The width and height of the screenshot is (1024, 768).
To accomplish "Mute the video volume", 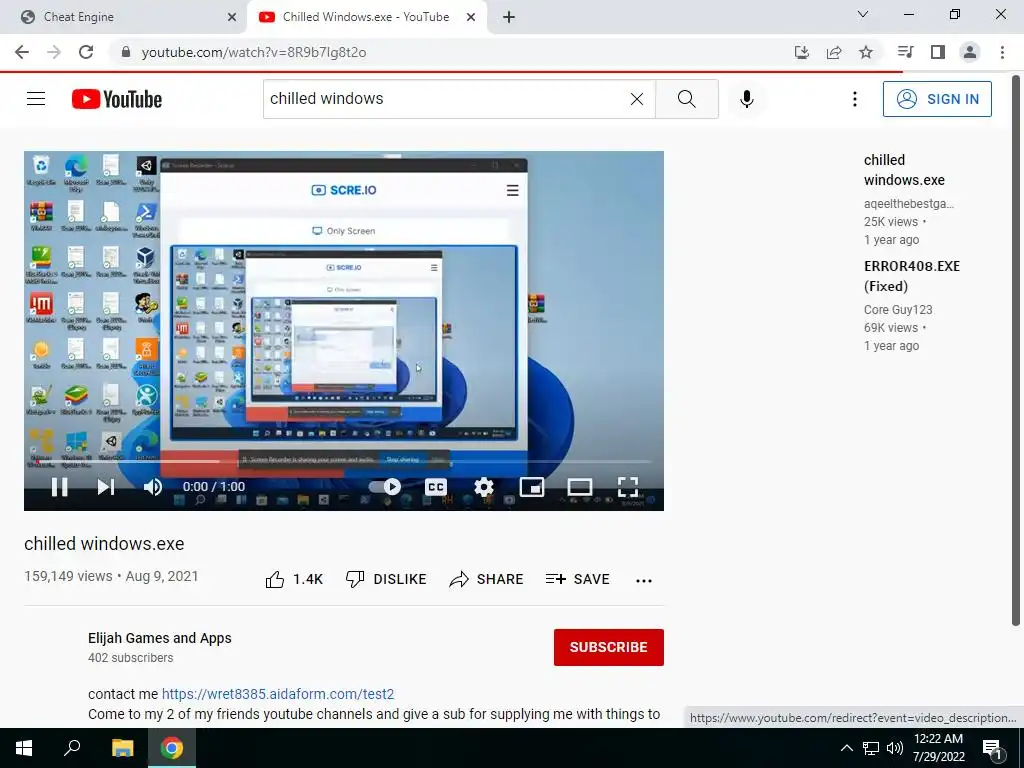I will pos(153,487).
